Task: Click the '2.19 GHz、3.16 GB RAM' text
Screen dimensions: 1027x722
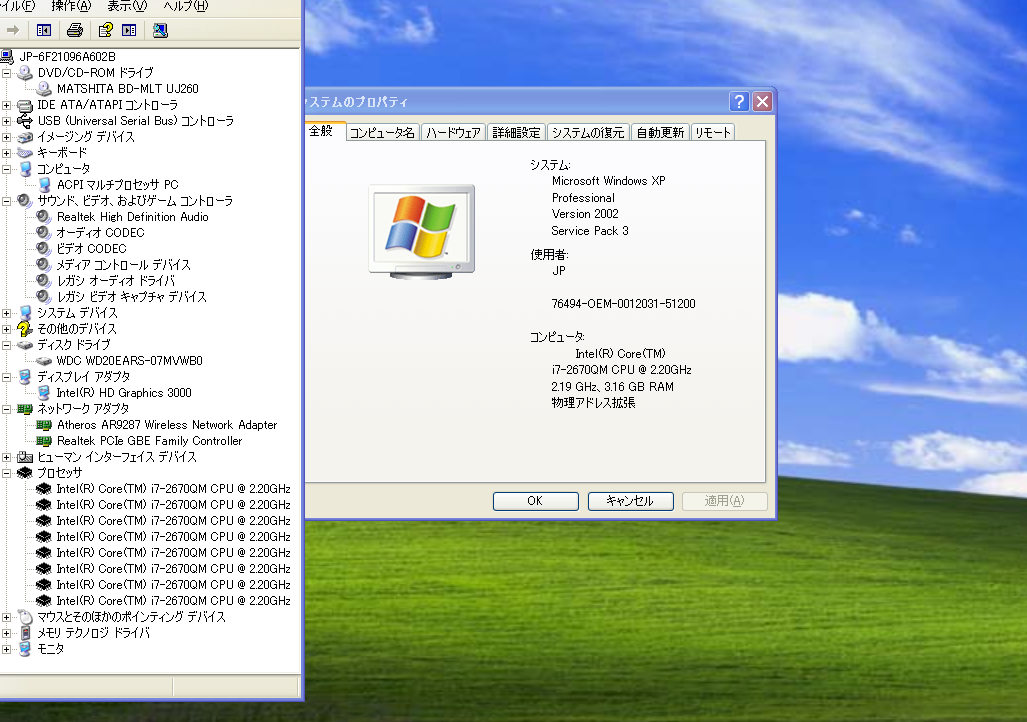Action: coord(612,387)
